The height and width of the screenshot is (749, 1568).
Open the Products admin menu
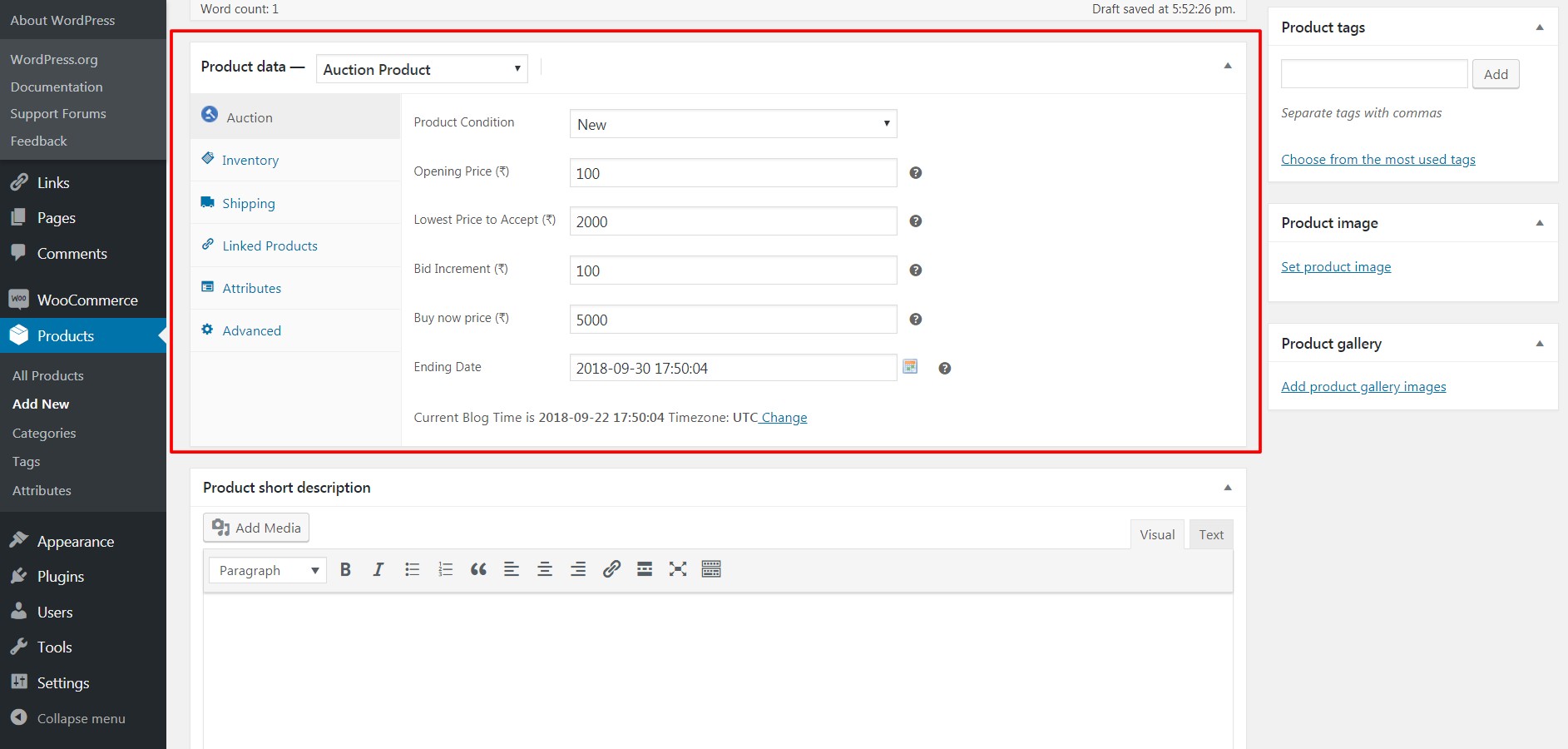click(x=83, y=335)
